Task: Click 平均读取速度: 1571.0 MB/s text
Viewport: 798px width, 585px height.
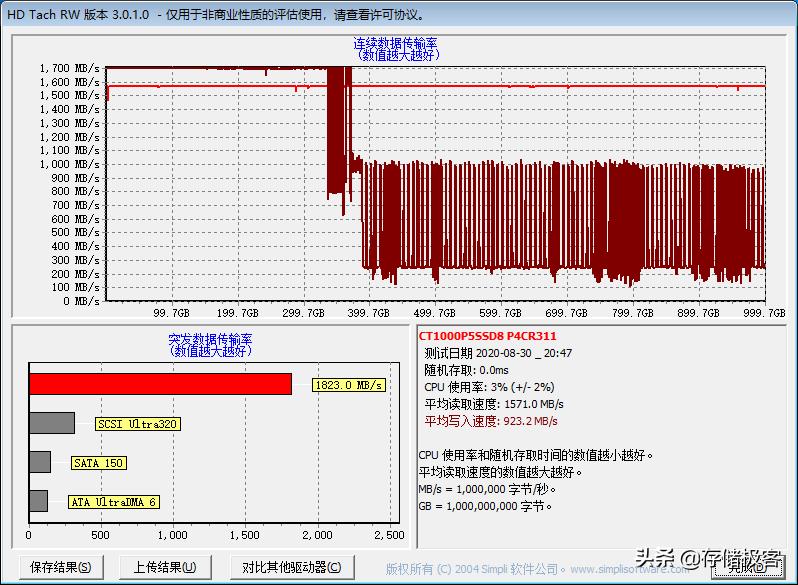Action: [494, 404]
